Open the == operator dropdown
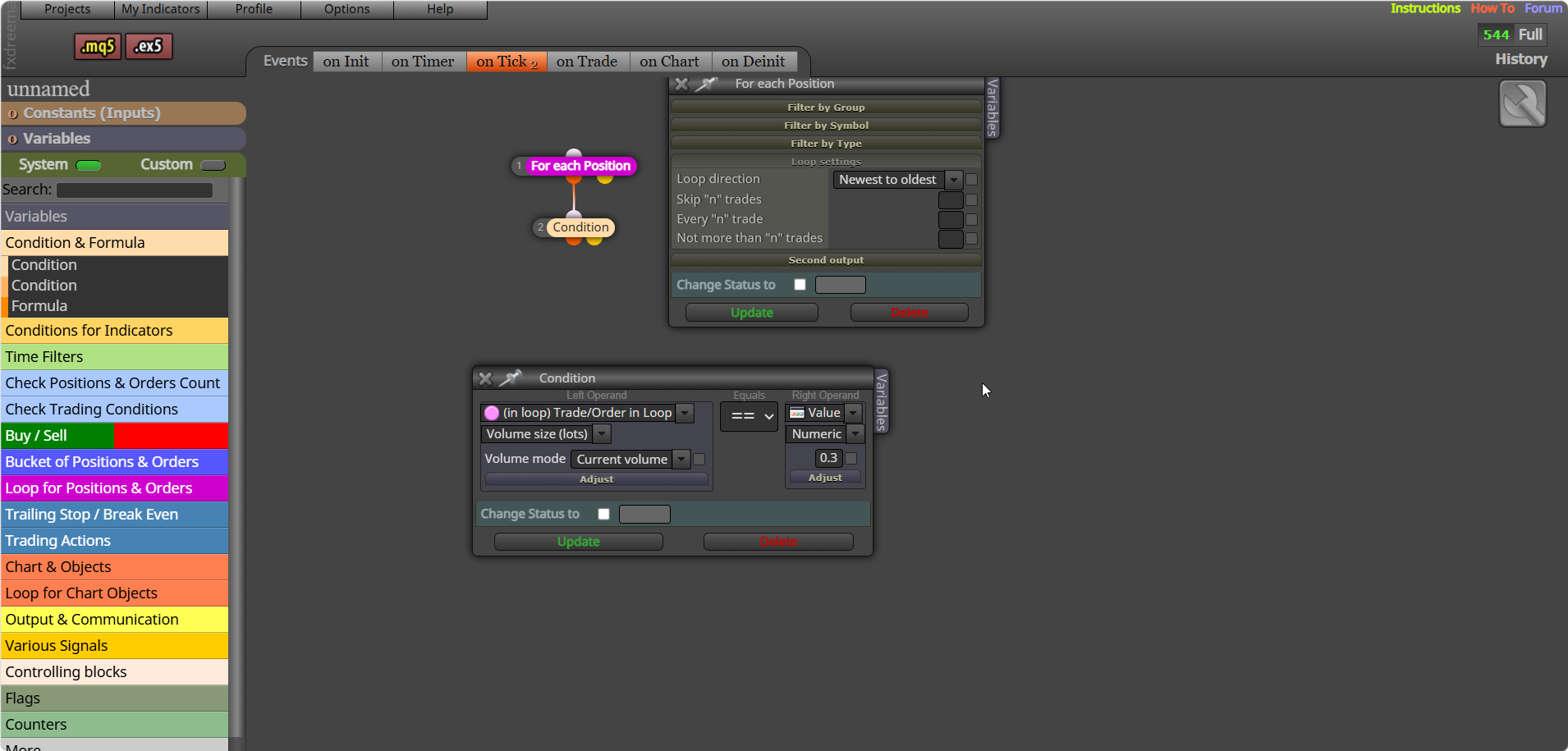The image size is (1568, 751). click(x=749, y=416)
